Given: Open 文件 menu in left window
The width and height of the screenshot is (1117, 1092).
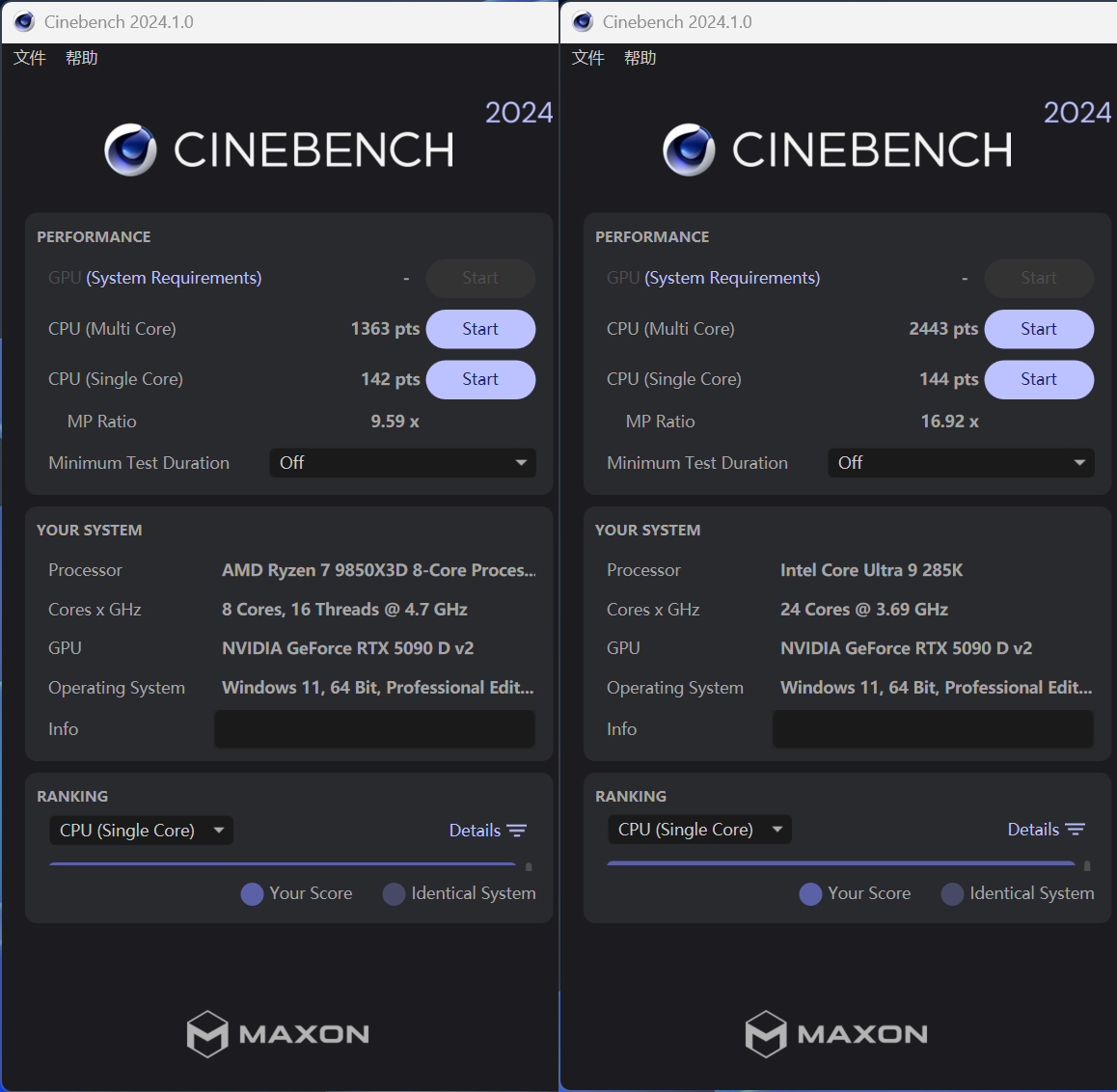Looking at the screenshot, I should point(30,58).
